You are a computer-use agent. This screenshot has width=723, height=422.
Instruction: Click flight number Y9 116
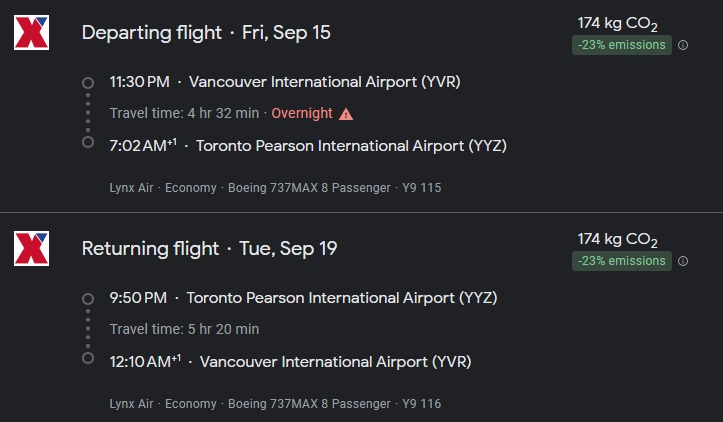coord(421,404)
